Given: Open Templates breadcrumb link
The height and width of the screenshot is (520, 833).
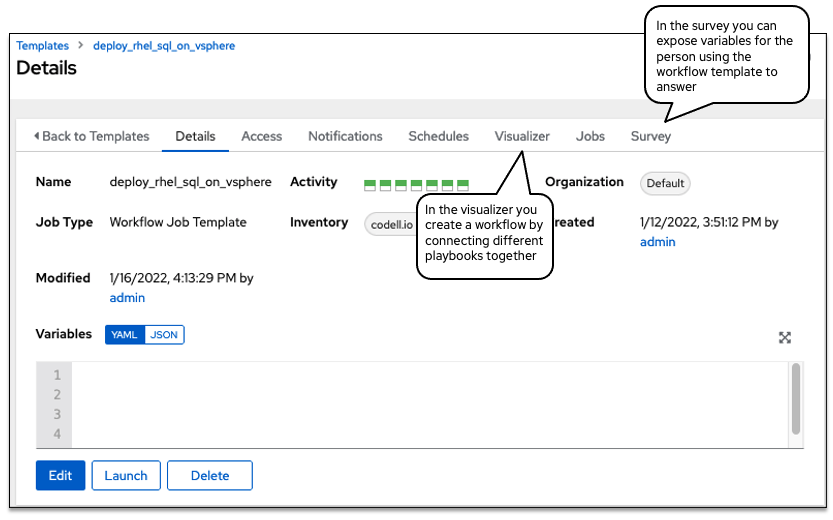Looking at the screenshot, I should (43, 46).
